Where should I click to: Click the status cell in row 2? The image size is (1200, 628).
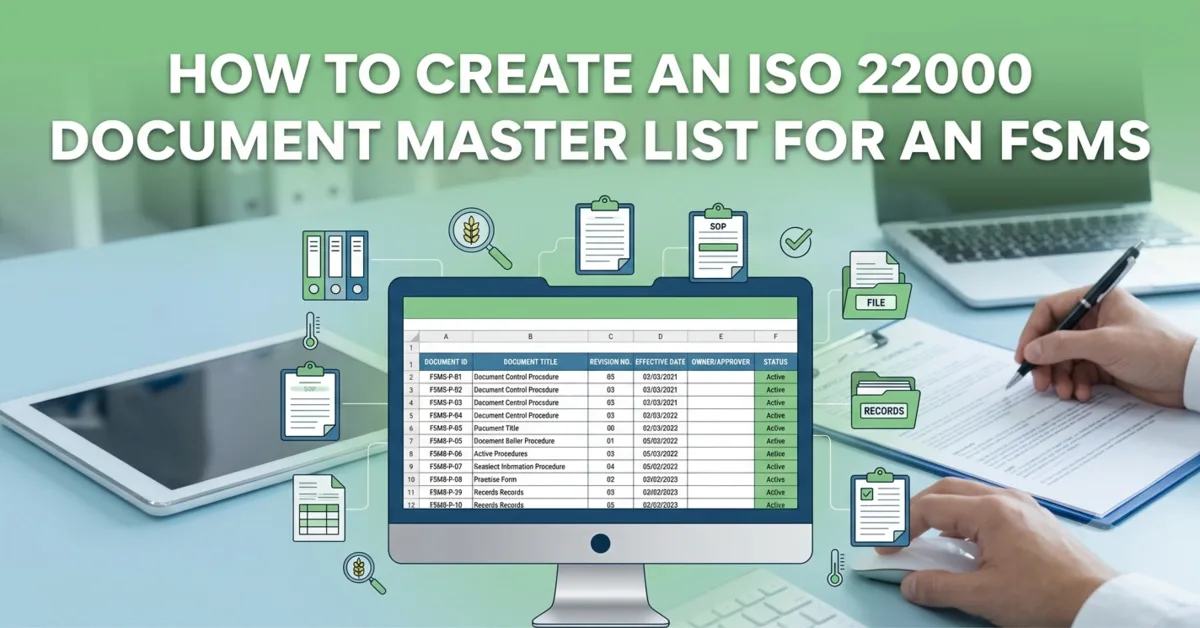pyautogui.click(x=776, y=377)
